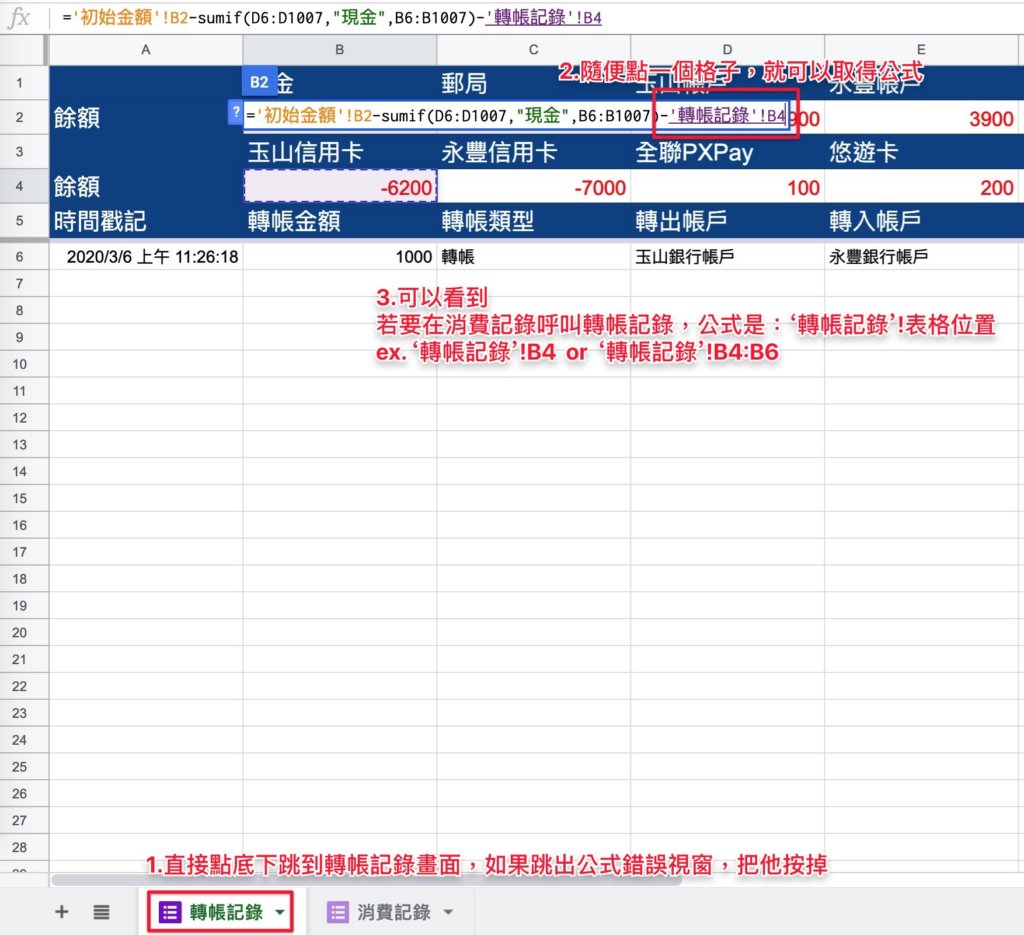Open the 消費記錄 tab dropdown arrow

pos(448,911)
